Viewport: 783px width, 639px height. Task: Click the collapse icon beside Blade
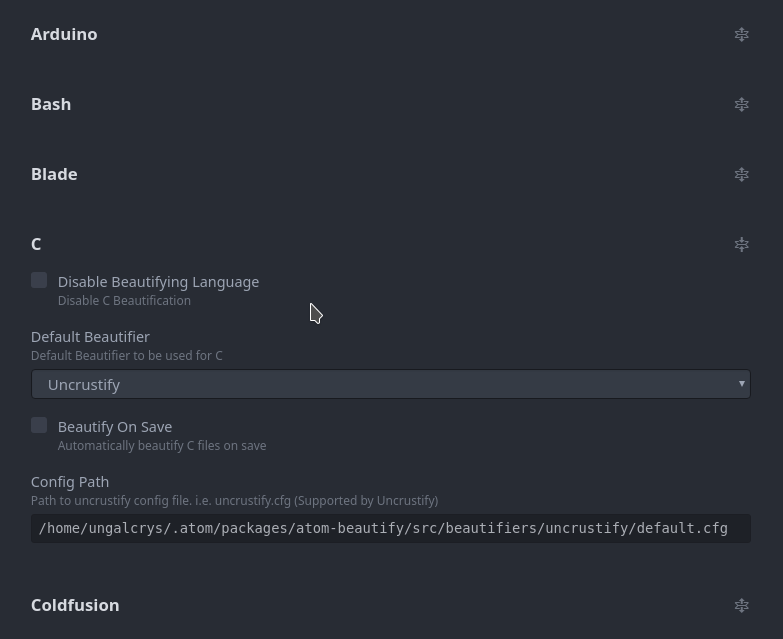coord(741,174)
